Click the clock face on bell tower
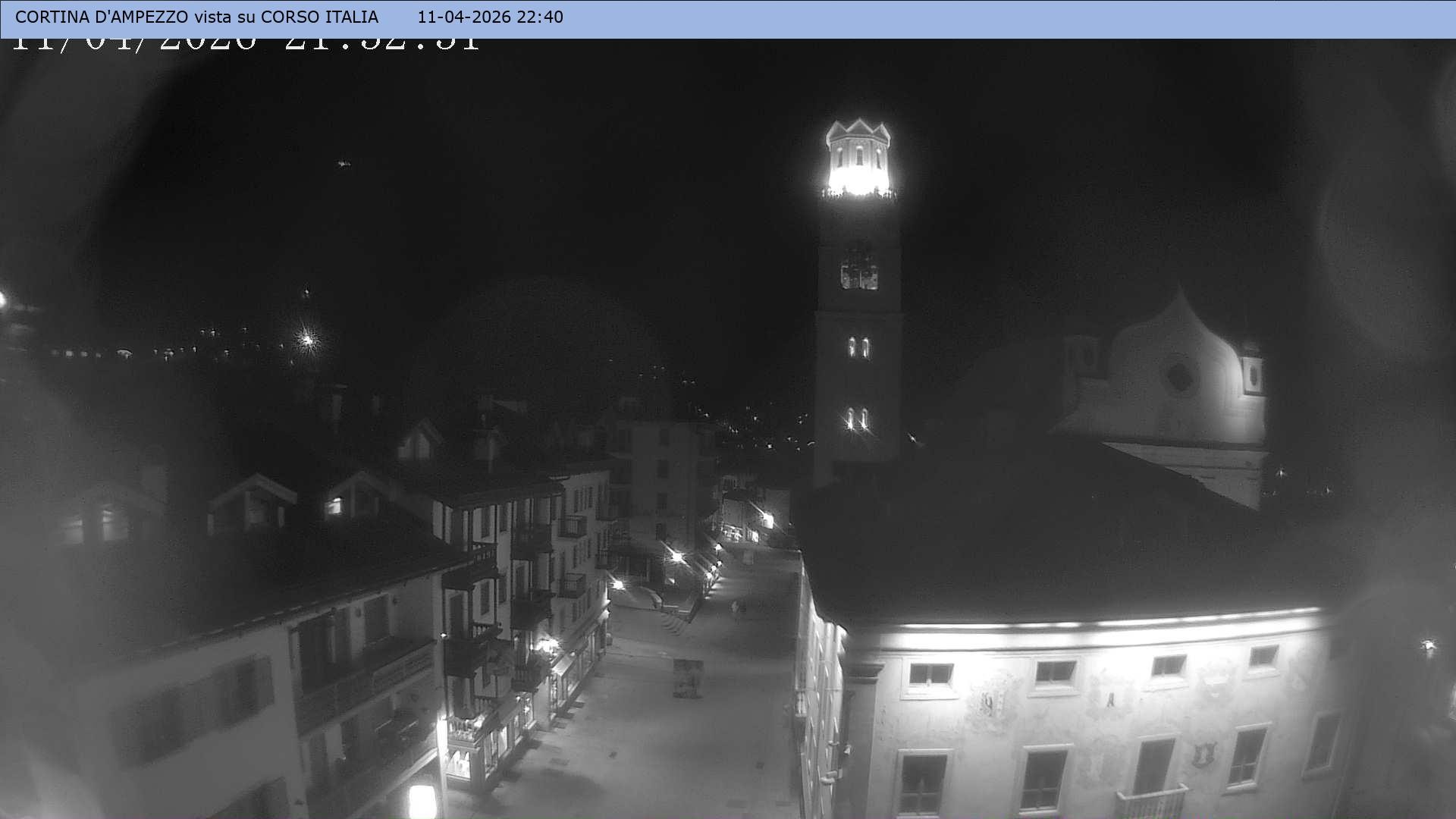Viewport: 1456px width, 819px height. (x=859, y=271)
